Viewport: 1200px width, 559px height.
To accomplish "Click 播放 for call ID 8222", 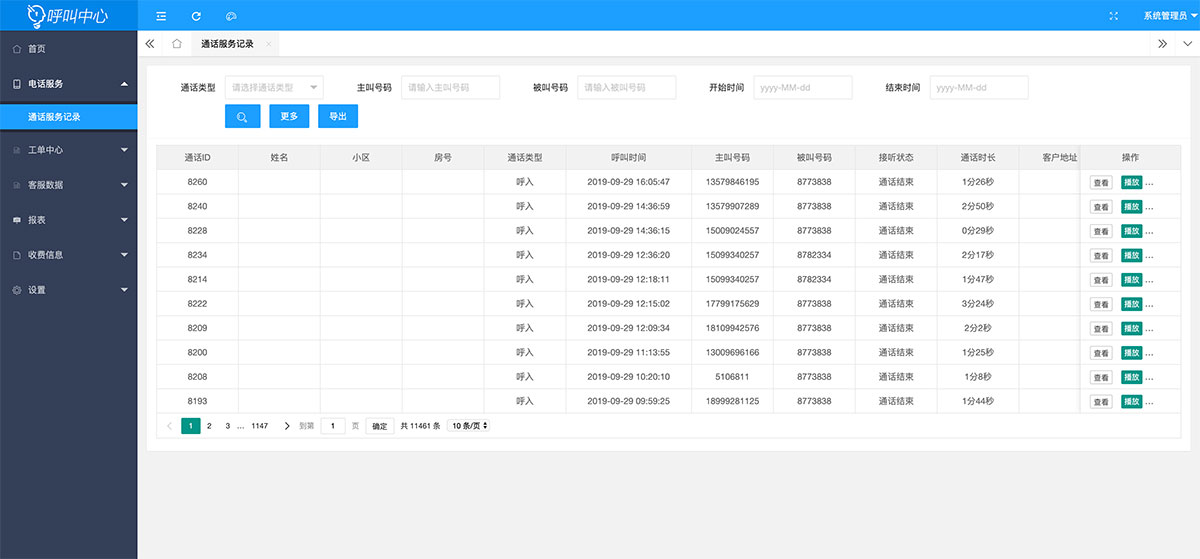I will point(1131,304).
